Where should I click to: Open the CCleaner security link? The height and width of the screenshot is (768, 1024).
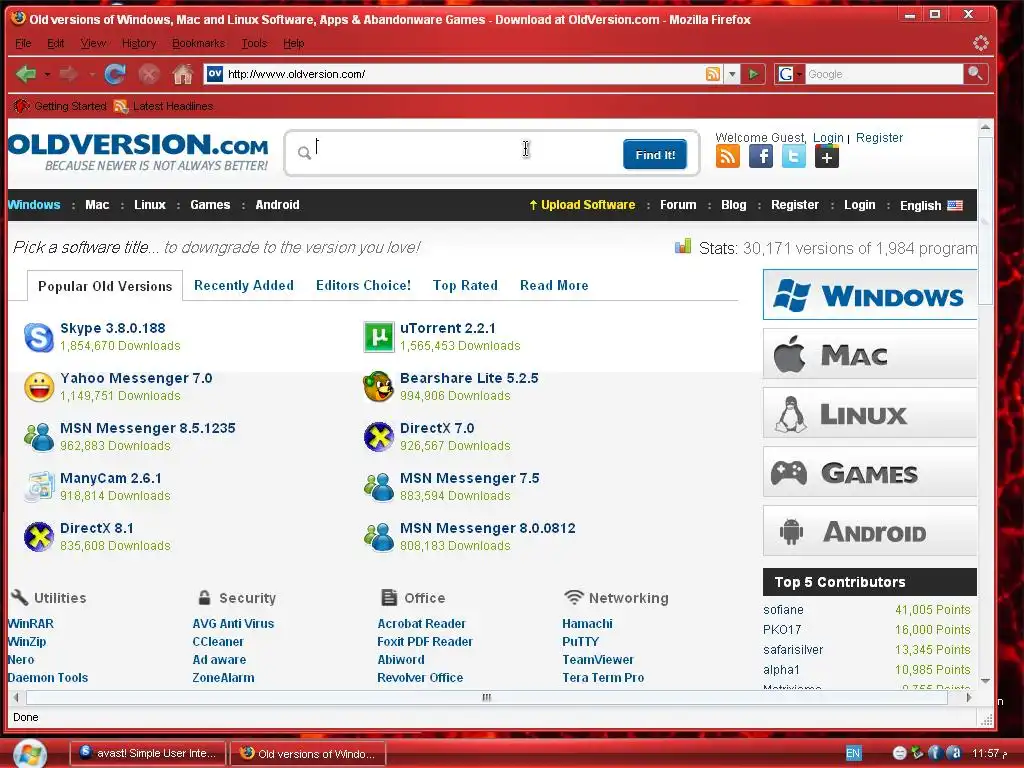(218, 642)
